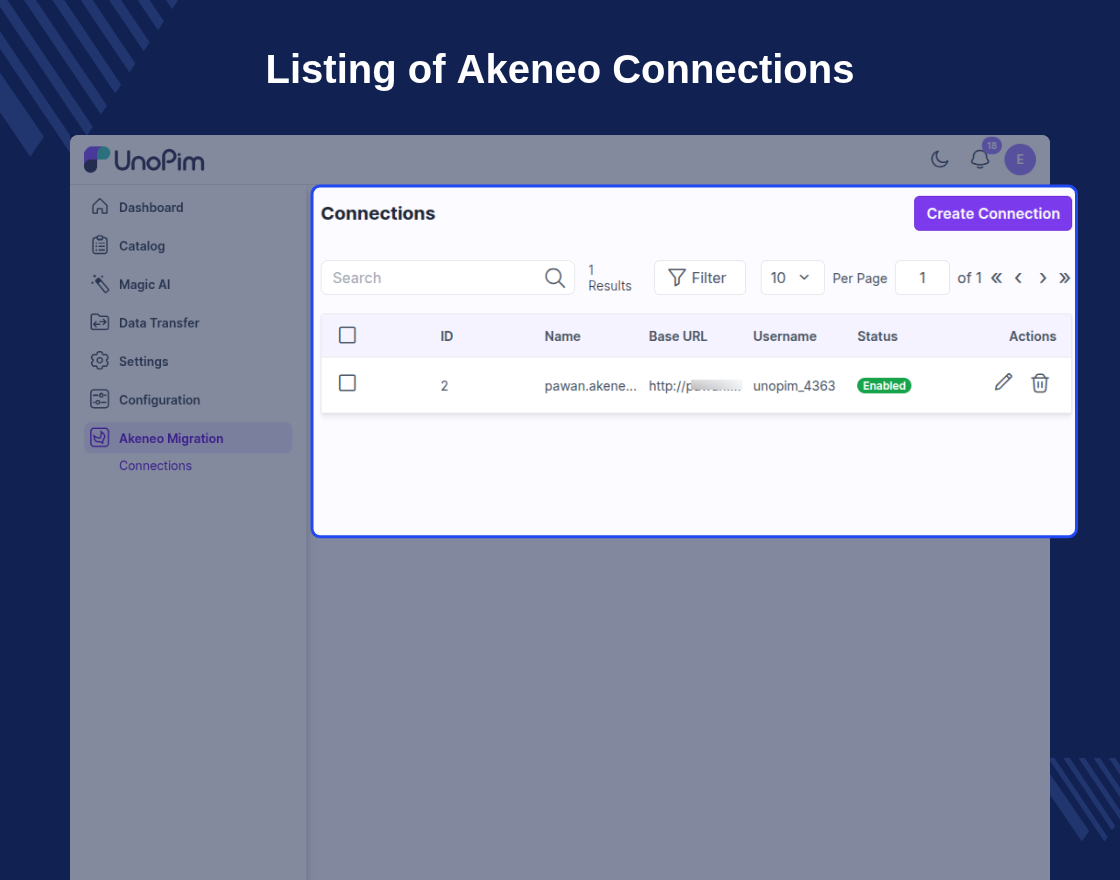This screenshot has height=880, width=1120.
Task: Click the Dashboard home icon
Action: pos(100,206)
